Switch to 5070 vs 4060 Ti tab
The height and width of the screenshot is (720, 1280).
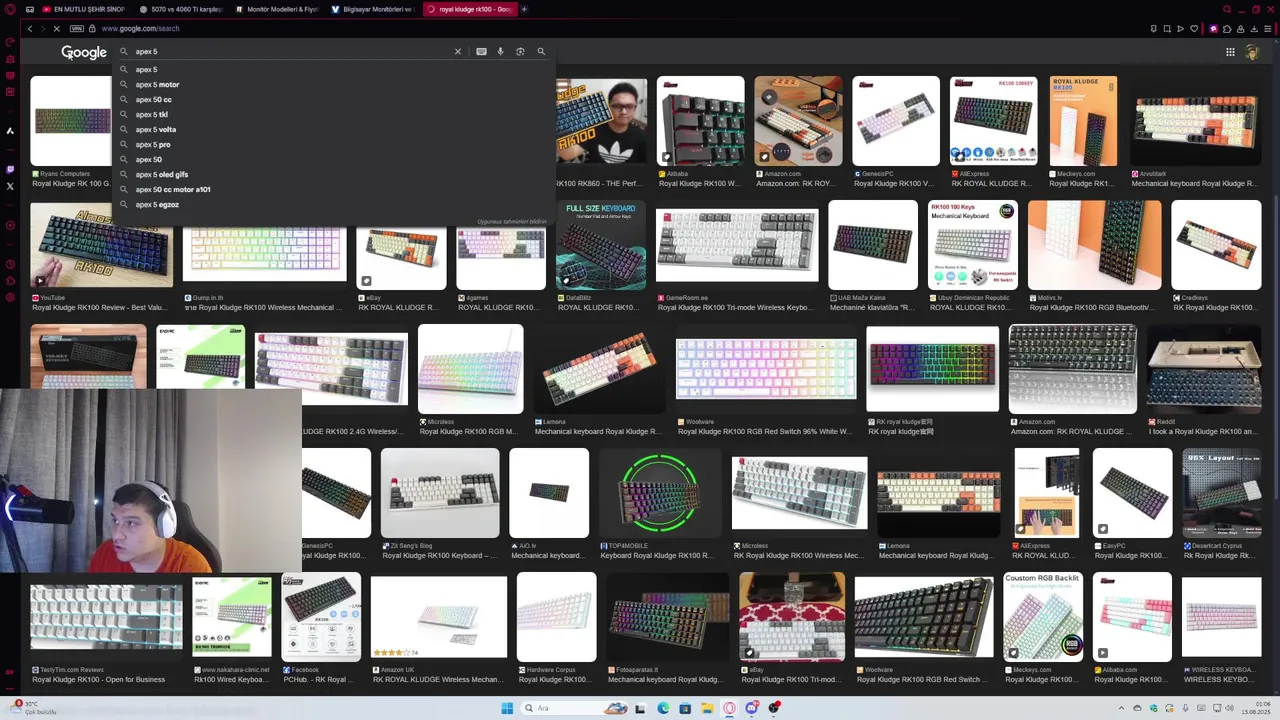click(x=182, y=9)
